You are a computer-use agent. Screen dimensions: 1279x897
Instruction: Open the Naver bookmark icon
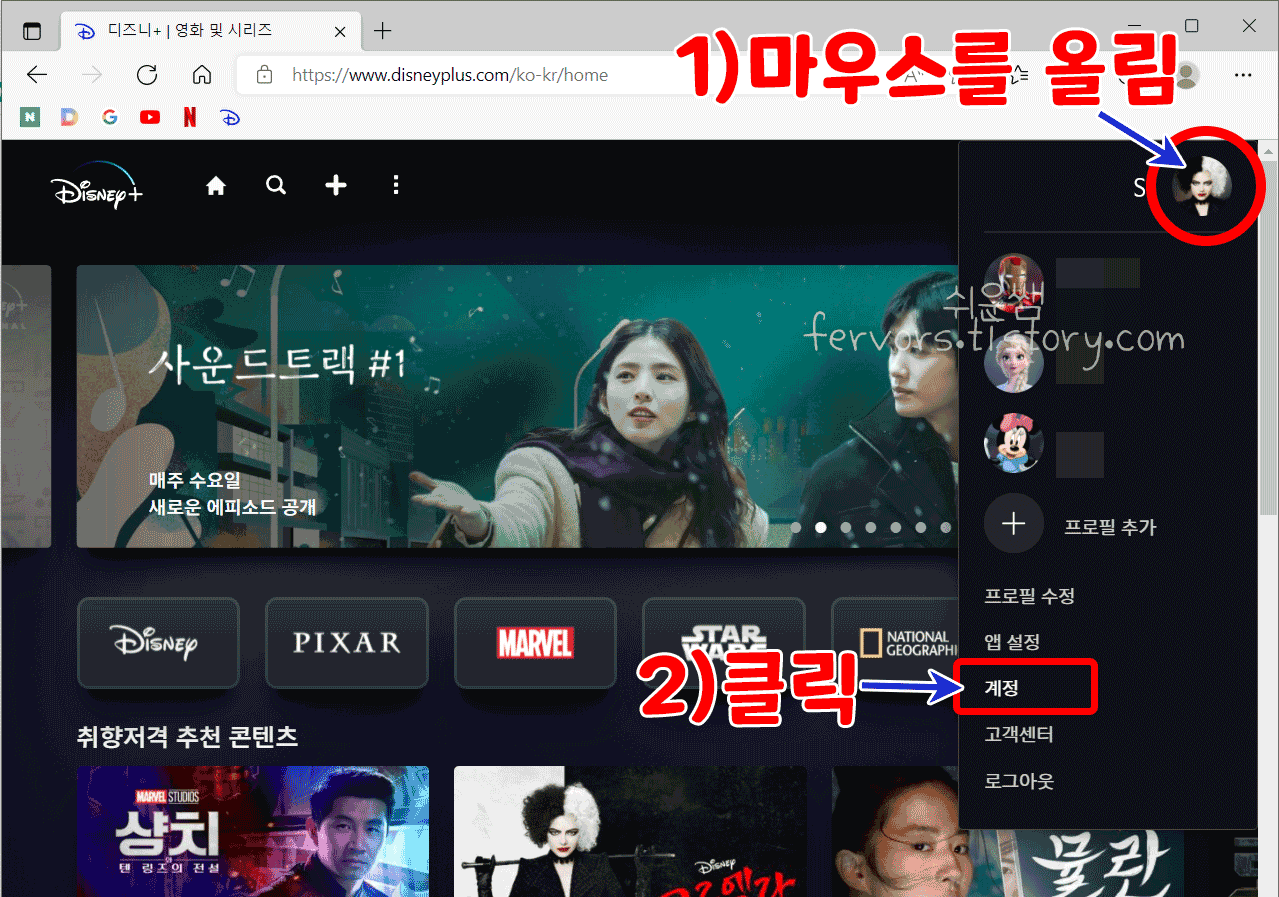click(x=31, y=117)
